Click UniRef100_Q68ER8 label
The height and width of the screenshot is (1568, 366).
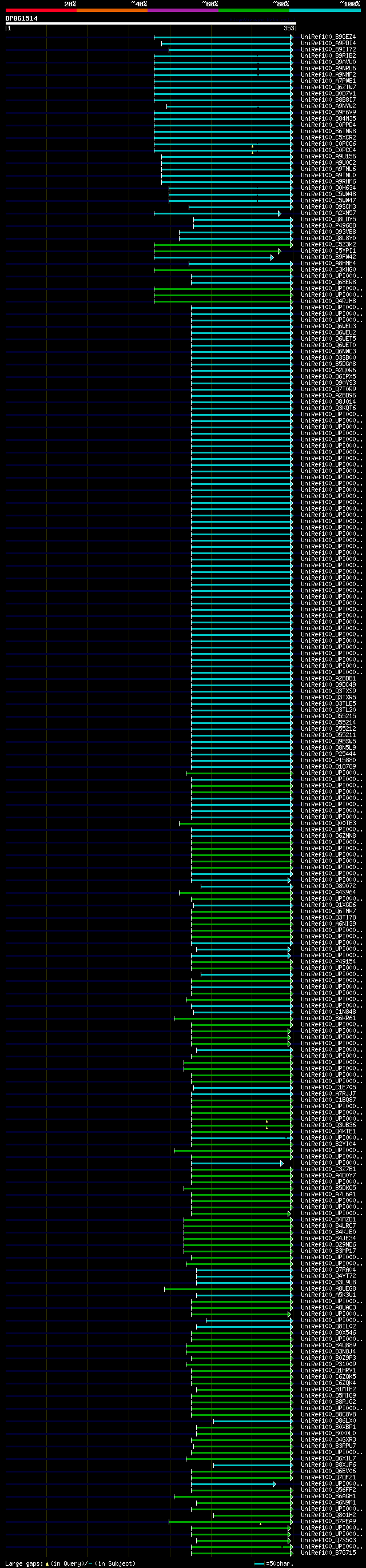pyautogui.click(x=328, y=282)
